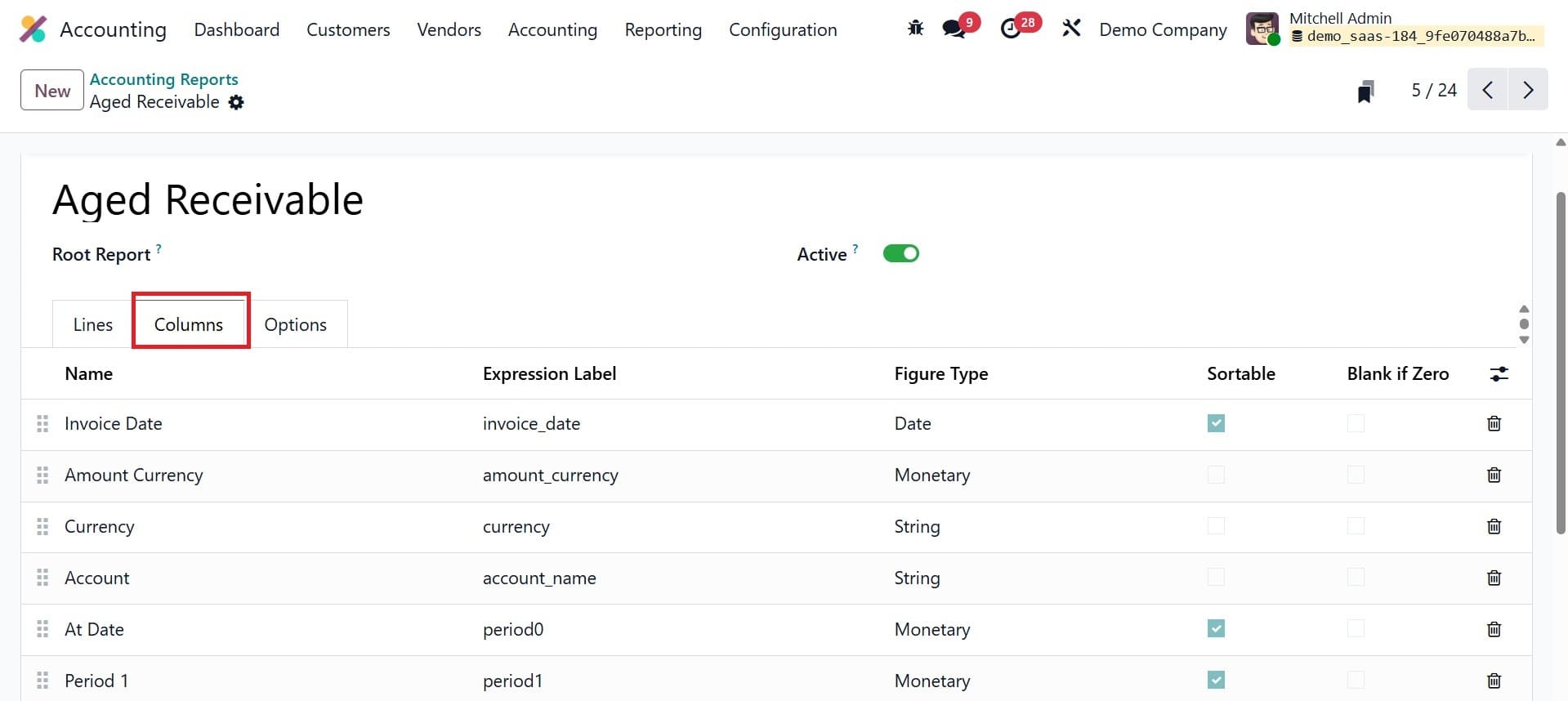Click the drag handle for Currency row
The image size is (1568, 701).
coord(42,526)
